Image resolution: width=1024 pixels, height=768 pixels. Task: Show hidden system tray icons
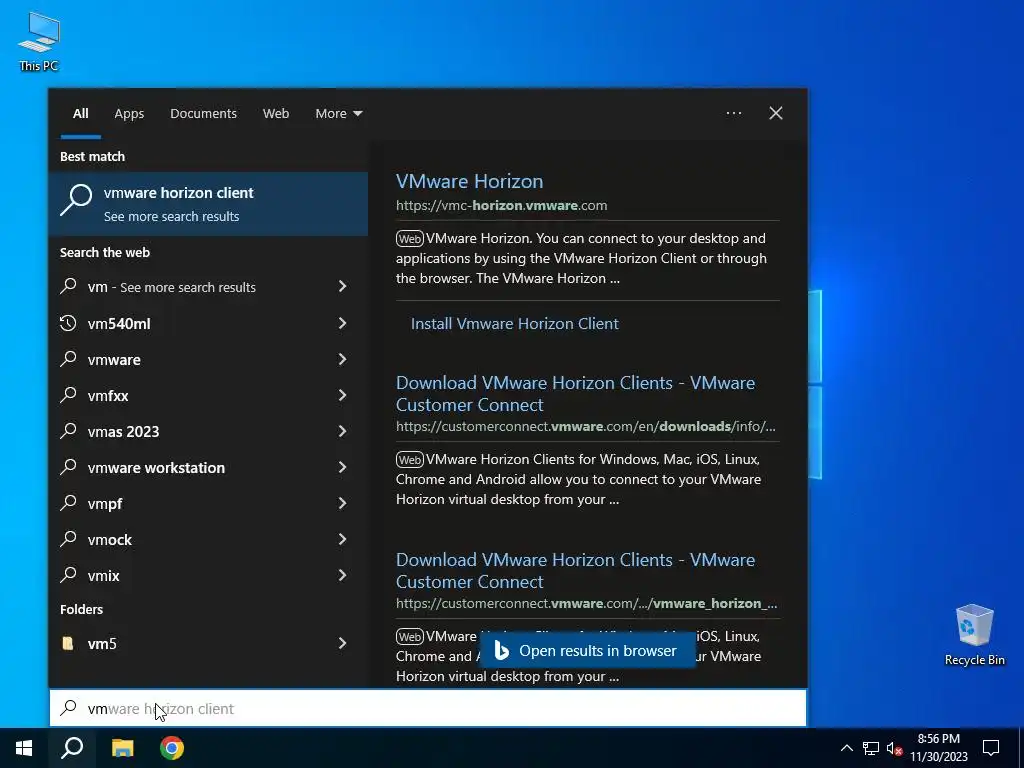coord(846,748)
